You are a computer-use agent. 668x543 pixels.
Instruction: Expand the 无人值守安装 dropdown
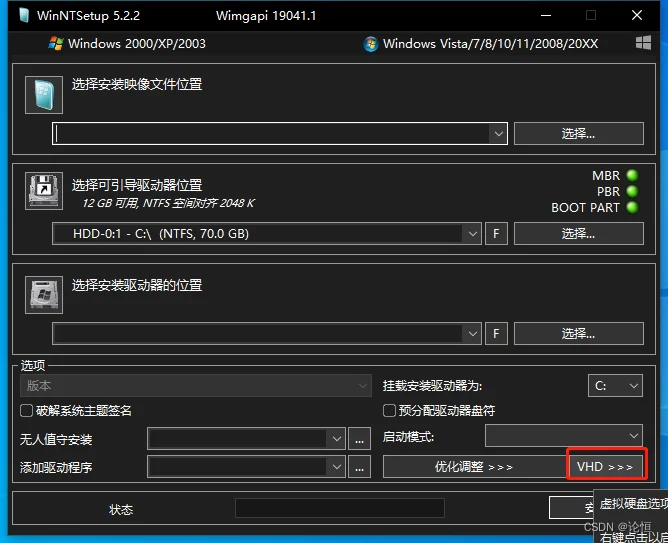click(336, 439)
